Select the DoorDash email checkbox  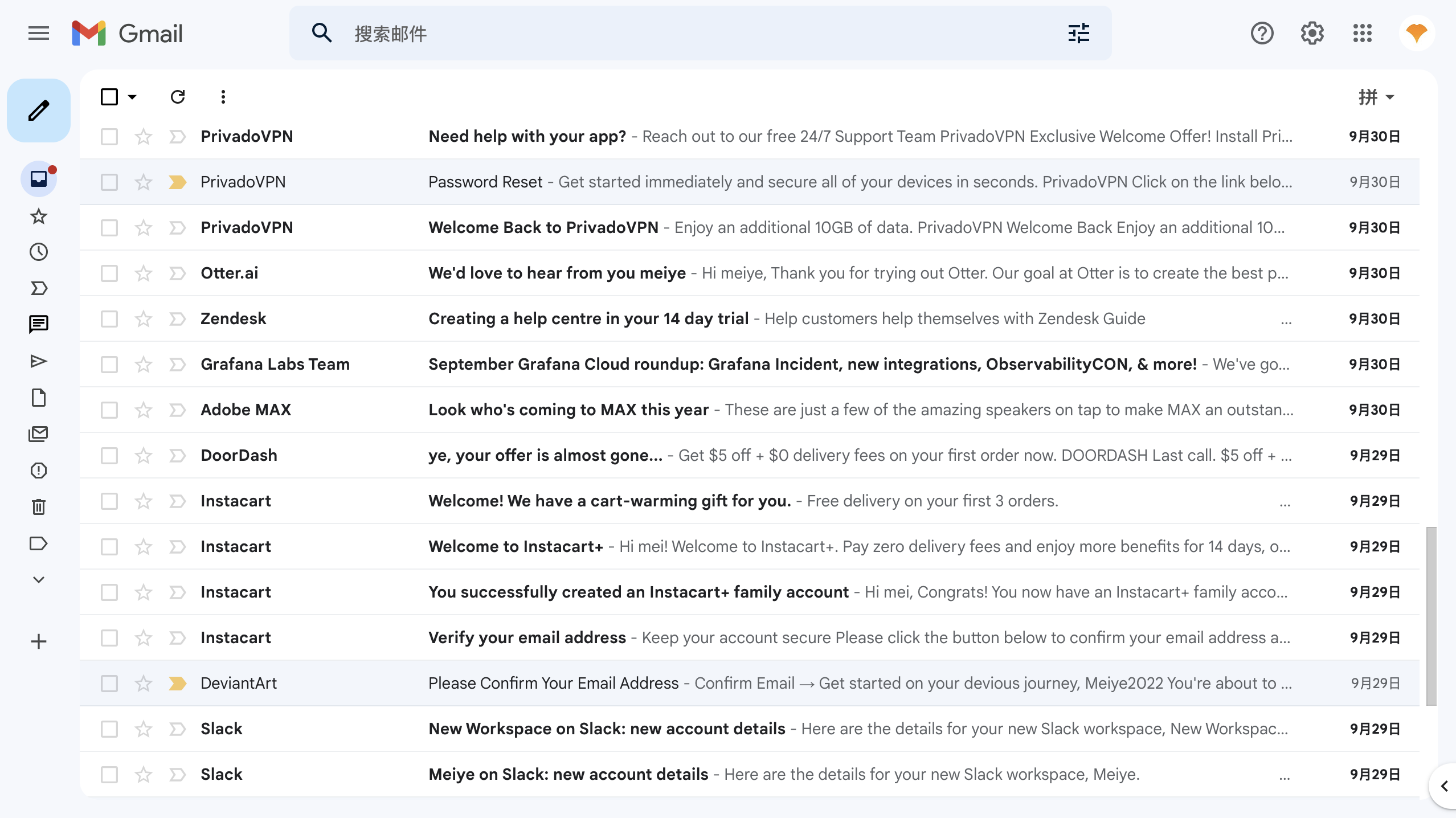109,455
